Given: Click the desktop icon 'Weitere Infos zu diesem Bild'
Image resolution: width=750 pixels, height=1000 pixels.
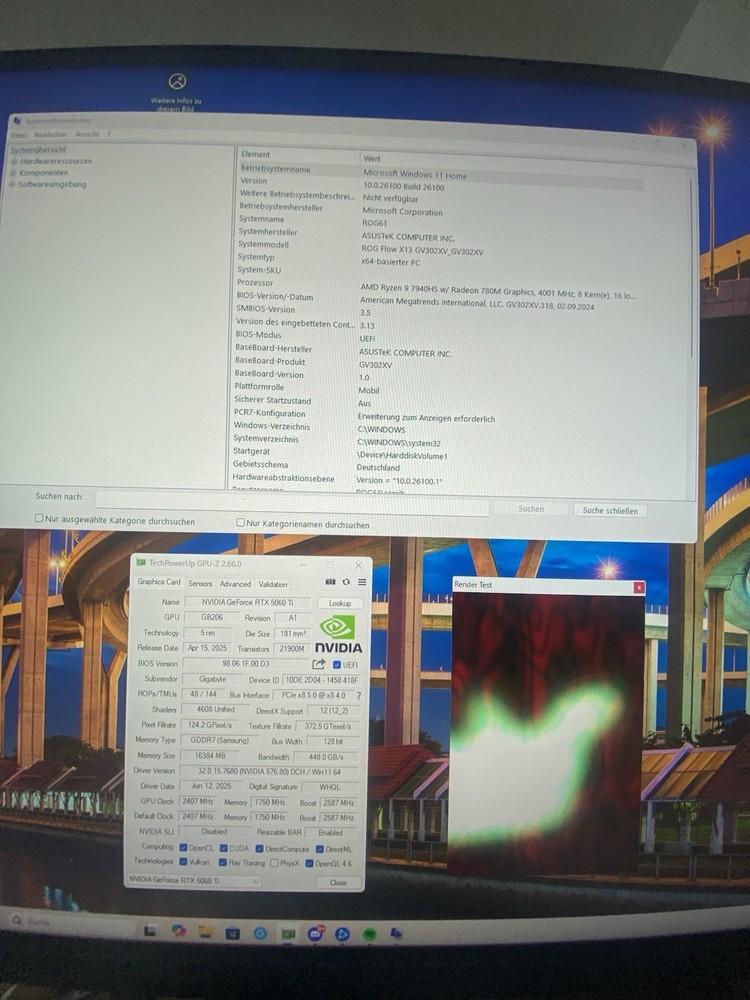Looking at the screenshot, I should 177,92.
